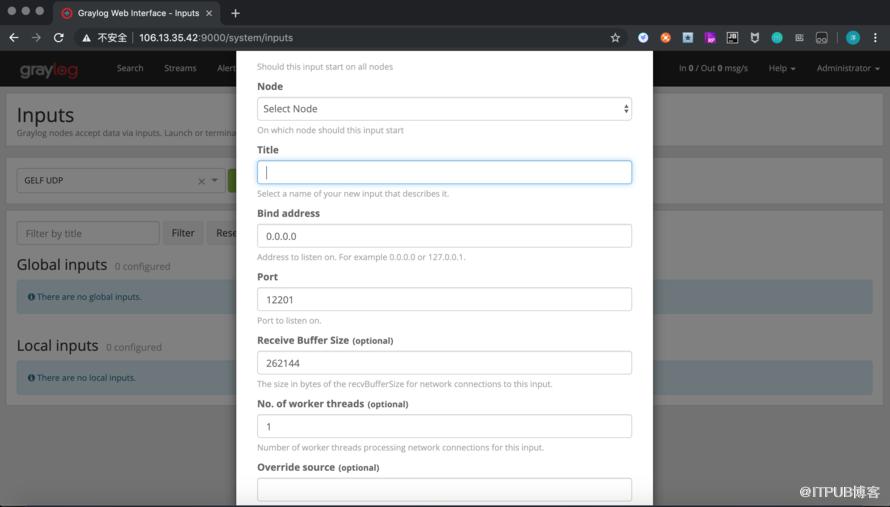Click the Receive Buffer Size field
The width and height of the screenshot is (890, 507).
tap(444, 363)
